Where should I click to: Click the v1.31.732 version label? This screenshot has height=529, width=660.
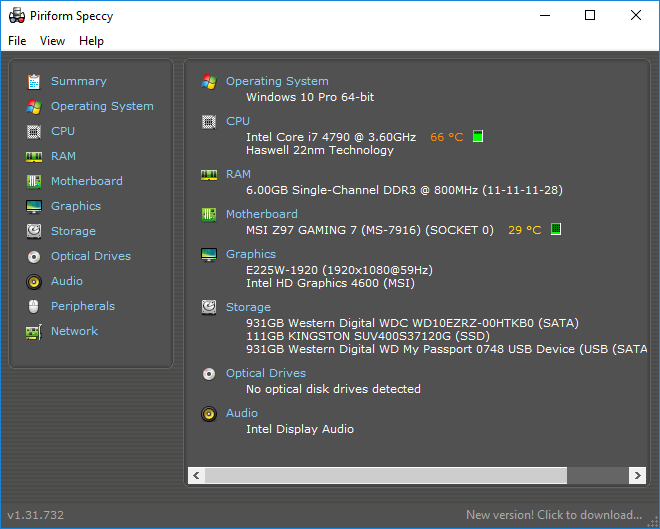36,515
